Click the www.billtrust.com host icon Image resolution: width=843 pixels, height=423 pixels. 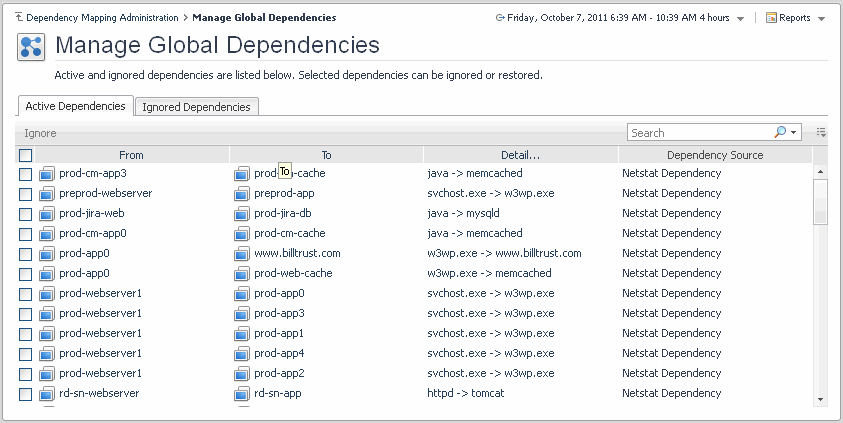click(x=241, y=254)
